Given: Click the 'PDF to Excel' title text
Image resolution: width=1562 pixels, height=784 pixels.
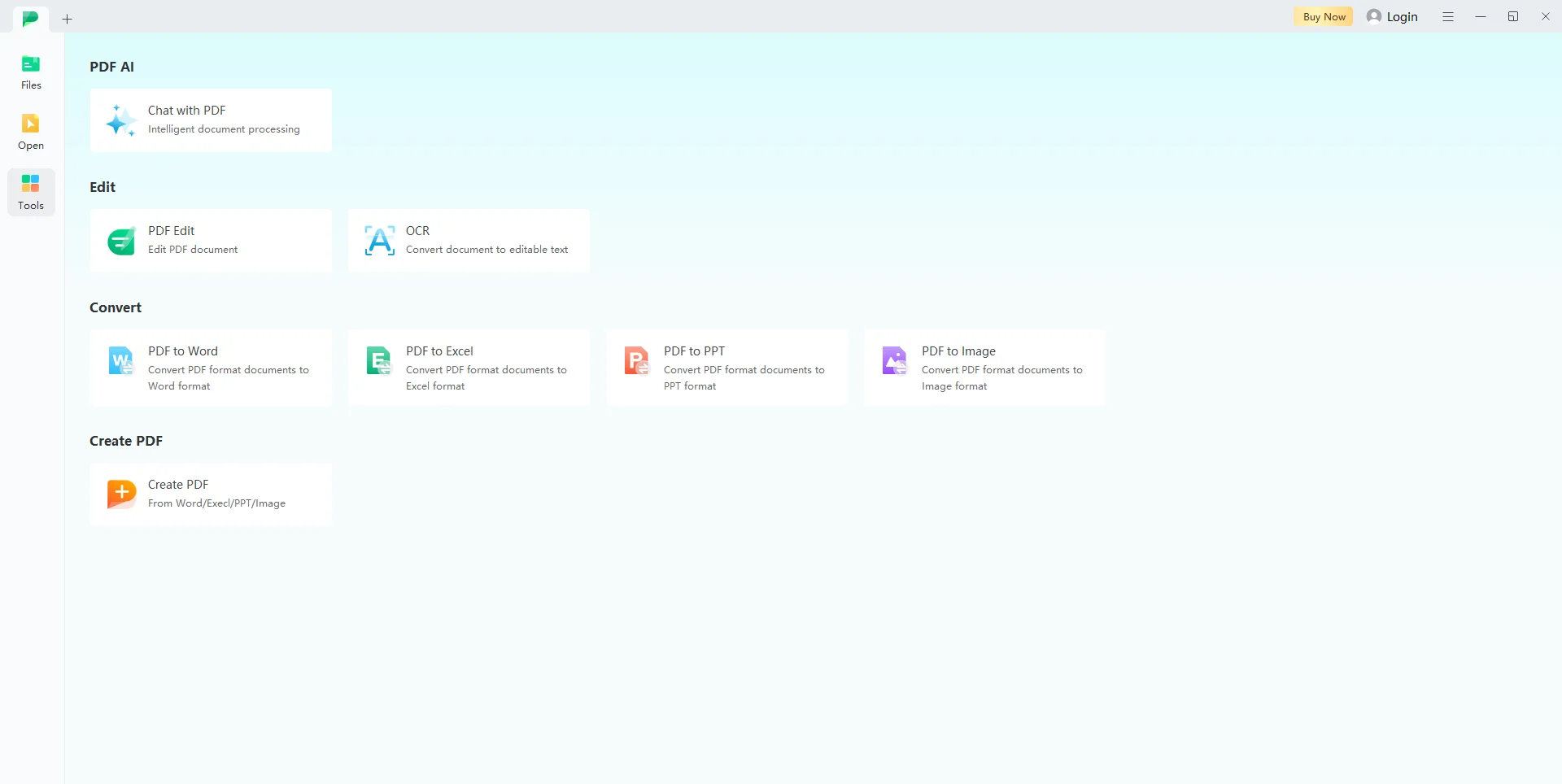Looking at the screenshot, I should pos(439,351).
